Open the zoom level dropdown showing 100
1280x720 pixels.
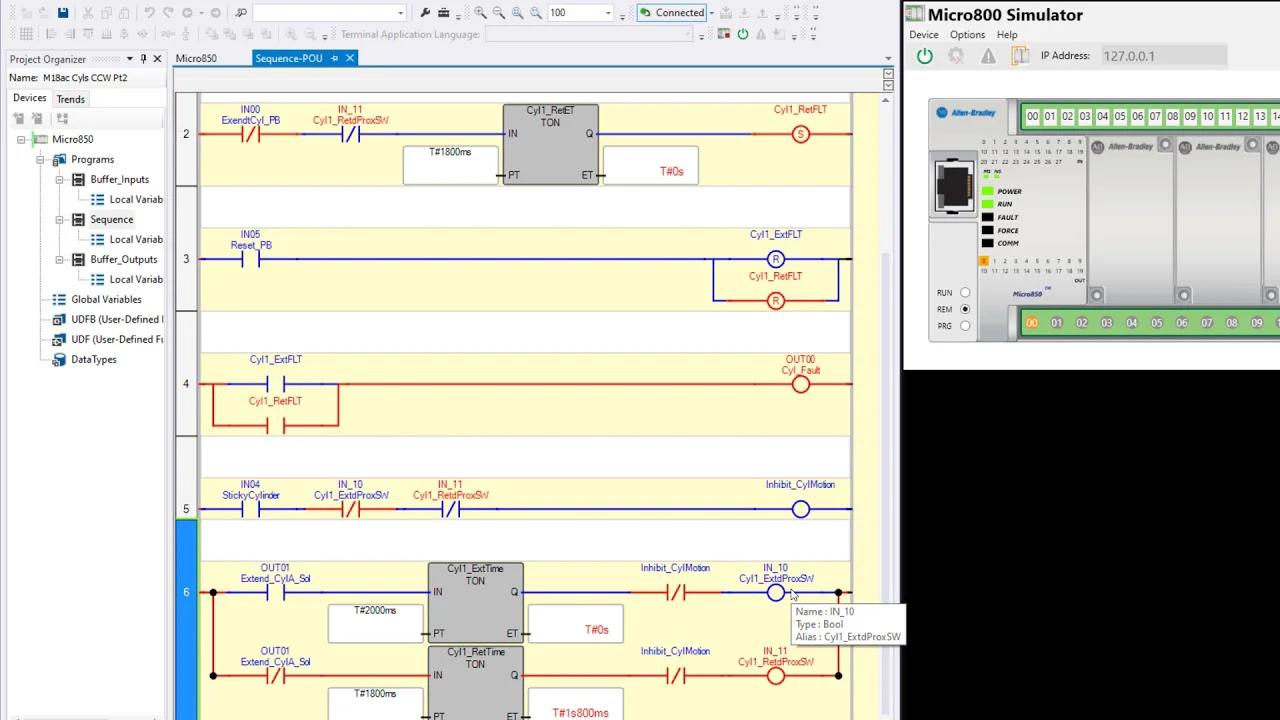[x=608, y=13]
